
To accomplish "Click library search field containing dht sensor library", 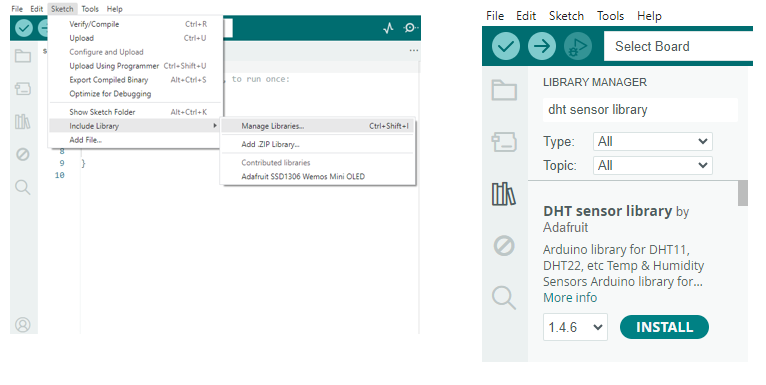I will [x=640, y=109].
